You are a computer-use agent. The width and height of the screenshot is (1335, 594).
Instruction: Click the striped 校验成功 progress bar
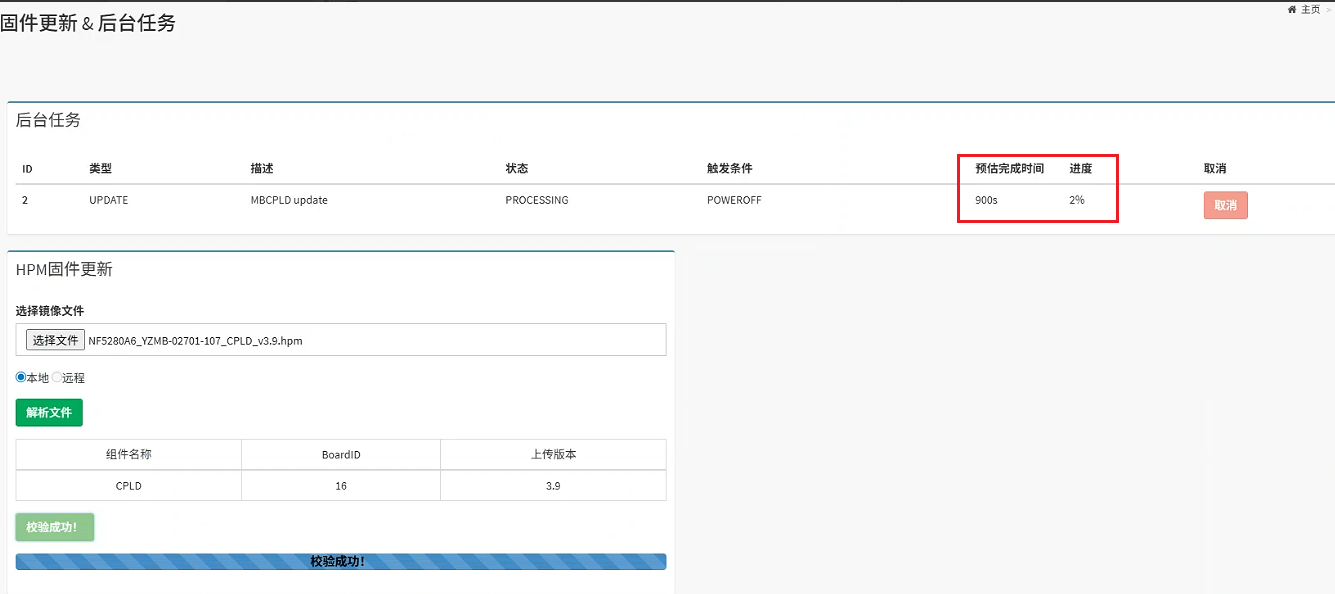[340, 562]
